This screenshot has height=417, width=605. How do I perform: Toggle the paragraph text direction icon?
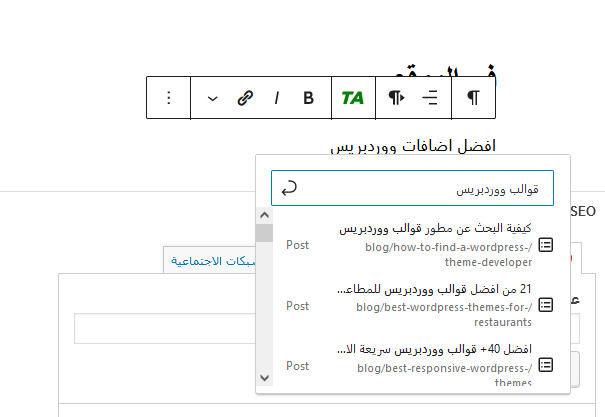click(x=396, y=98)
